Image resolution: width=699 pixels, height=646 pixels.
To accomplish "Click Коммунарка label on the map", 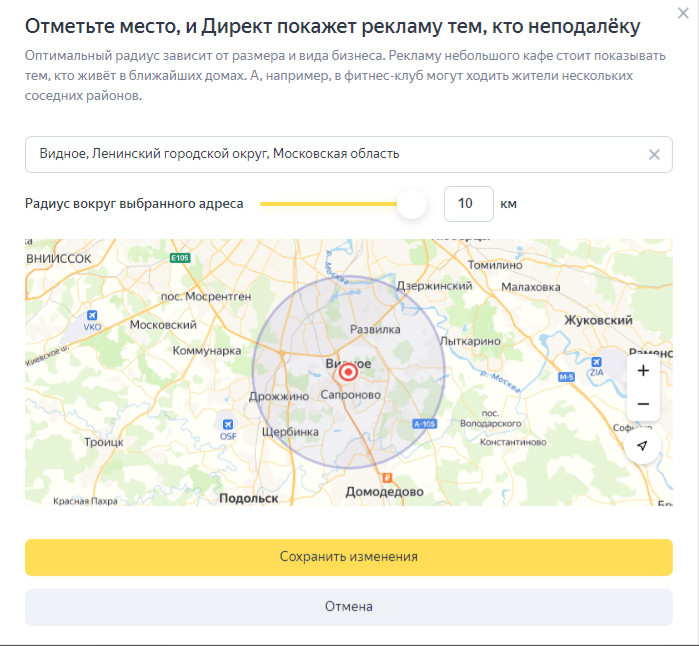I will tap(207, 350).
